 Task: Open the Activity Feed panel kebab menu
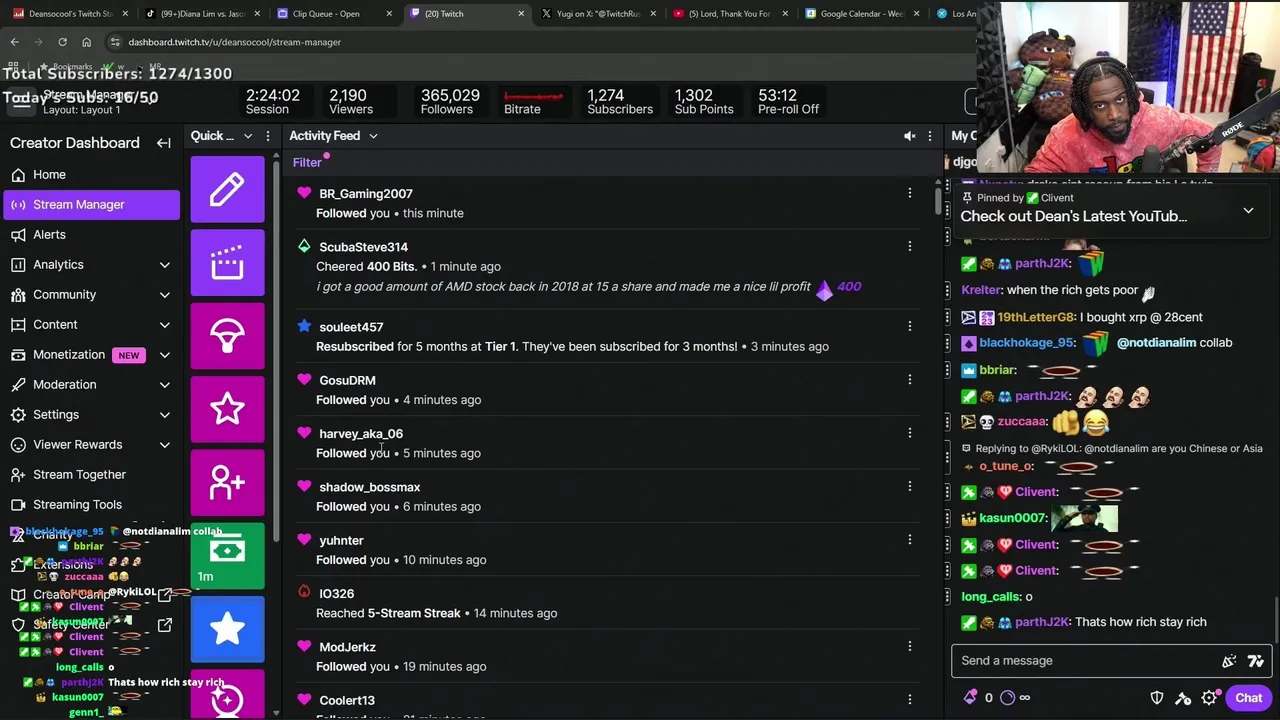click(x=930, y=136)
